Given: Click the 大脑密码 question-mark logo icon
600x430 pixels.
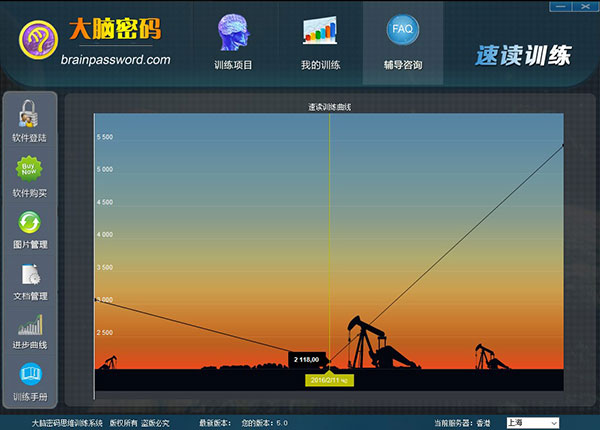Looking at the screenshot, I should click(x=38, y=40).
